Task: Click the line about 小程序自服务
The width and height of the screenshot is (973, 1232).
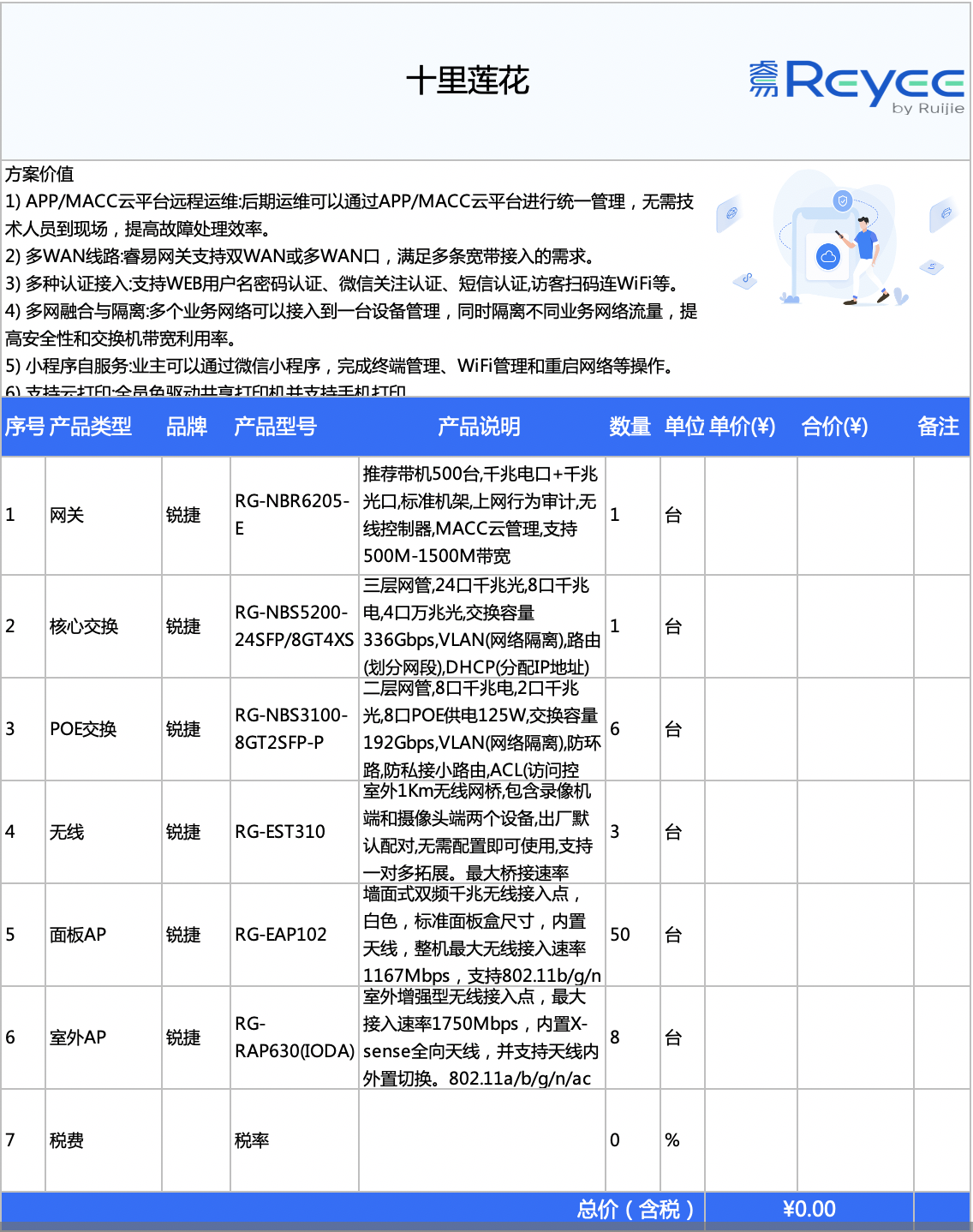Action: pos(343,366)
